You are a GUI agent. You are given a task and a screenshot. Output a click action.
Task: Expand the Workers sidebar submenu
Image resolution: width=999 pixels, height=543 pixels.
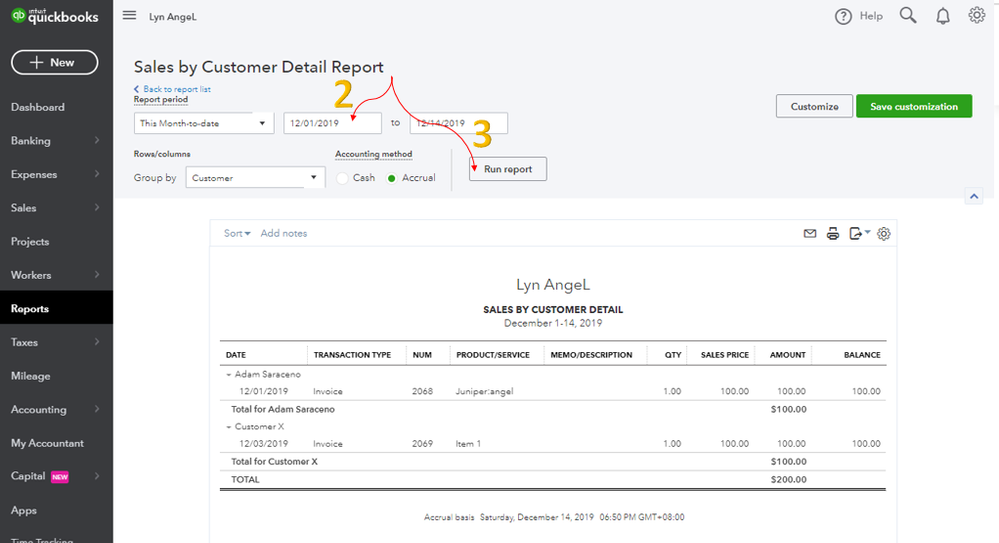97,275
